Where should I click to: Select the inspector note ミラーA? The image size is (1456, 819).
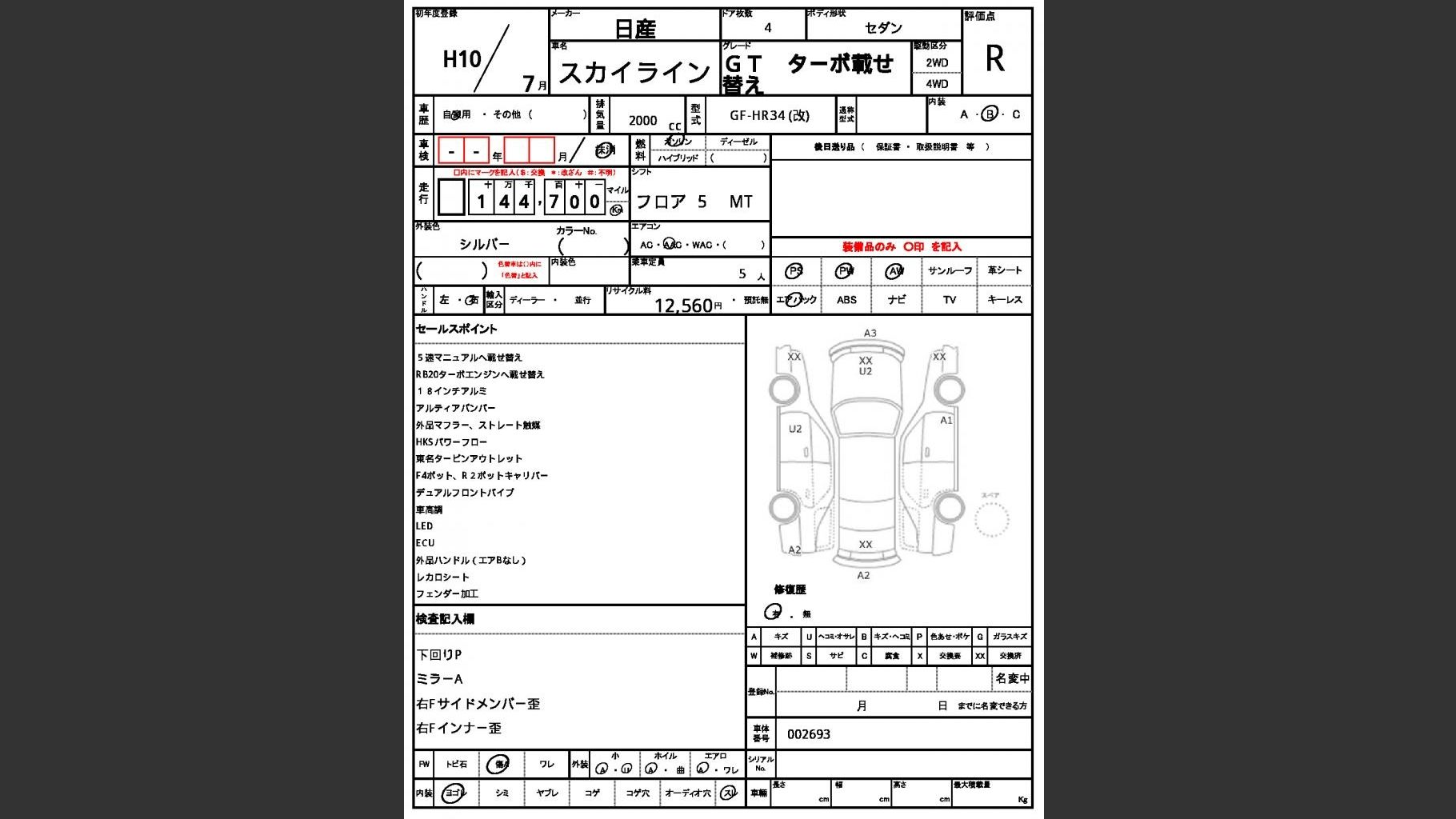tap(439, 679)
